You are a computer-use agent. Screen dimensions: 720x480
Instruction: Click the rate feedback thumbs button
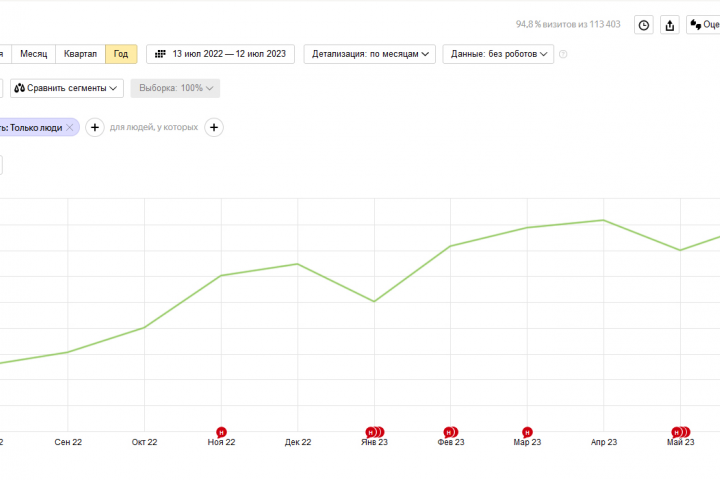point(704,25)
